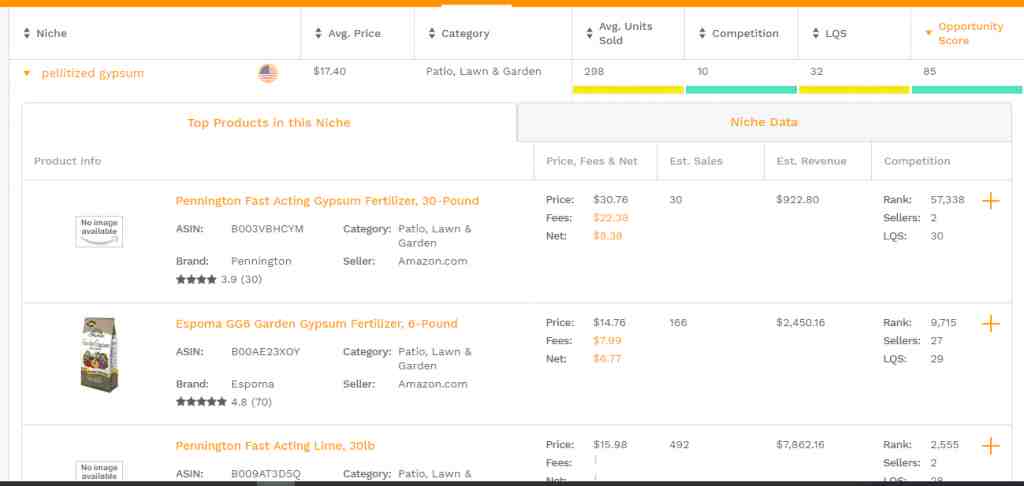Open Pennington Fast Acting Lime 30lb link

tap(276, 446)
